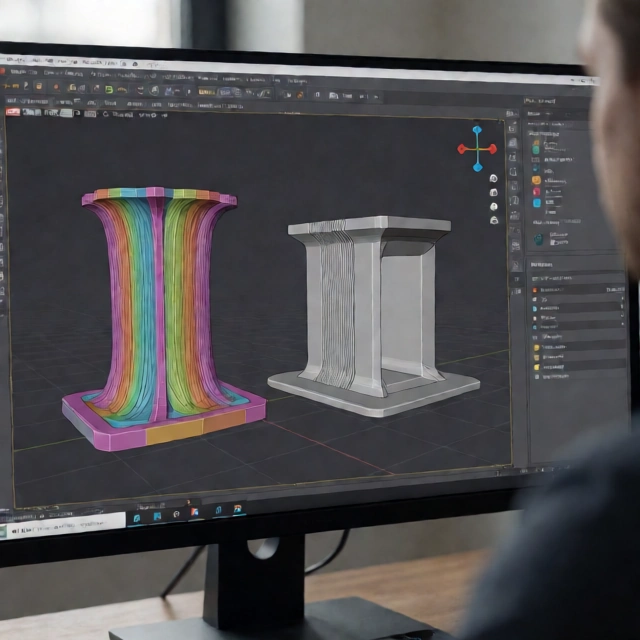Open the white circular icon in the taskbar
This screenshot has width=640, height=640.
click(x=176, y=514)
